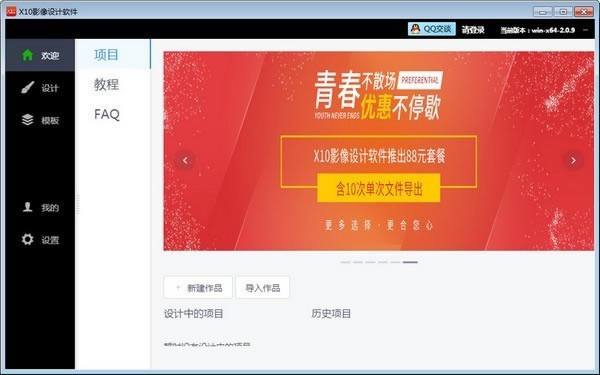Open the 88元套餐 promotional banner
Viewport: 600px width, 375px height.
pyautogui.click(x=378, y=151)
